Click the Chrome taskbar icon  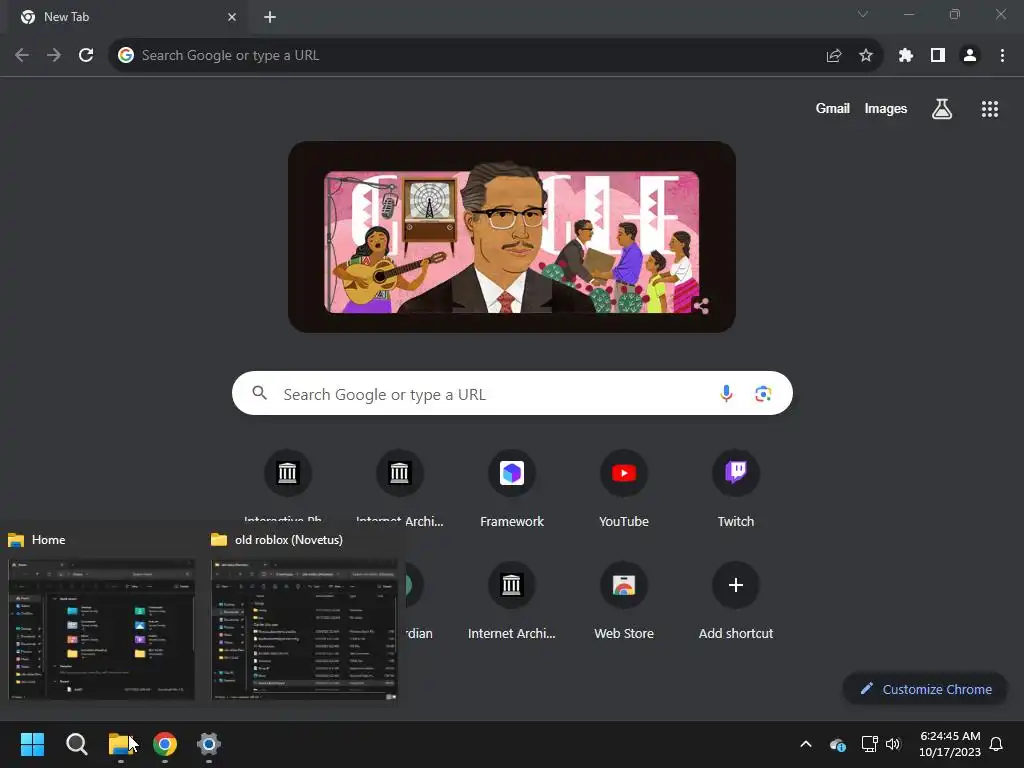[165, 744]
